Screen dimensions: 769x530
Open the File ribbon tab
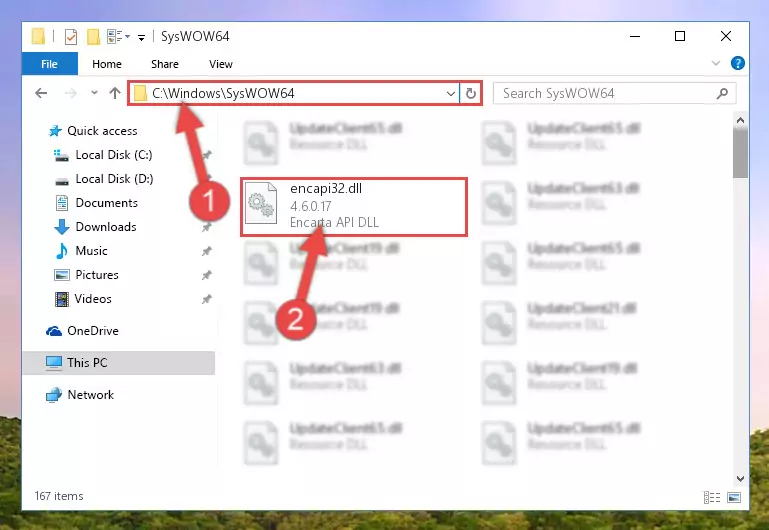50,64
